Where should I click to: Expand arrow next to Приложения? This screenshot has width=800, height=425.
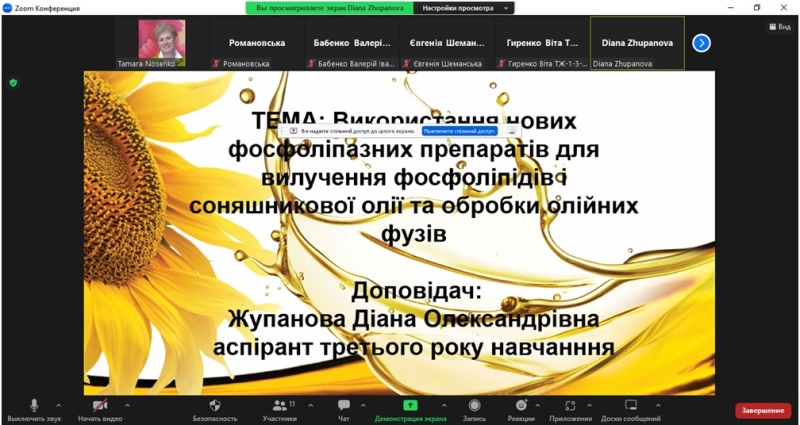590,406
